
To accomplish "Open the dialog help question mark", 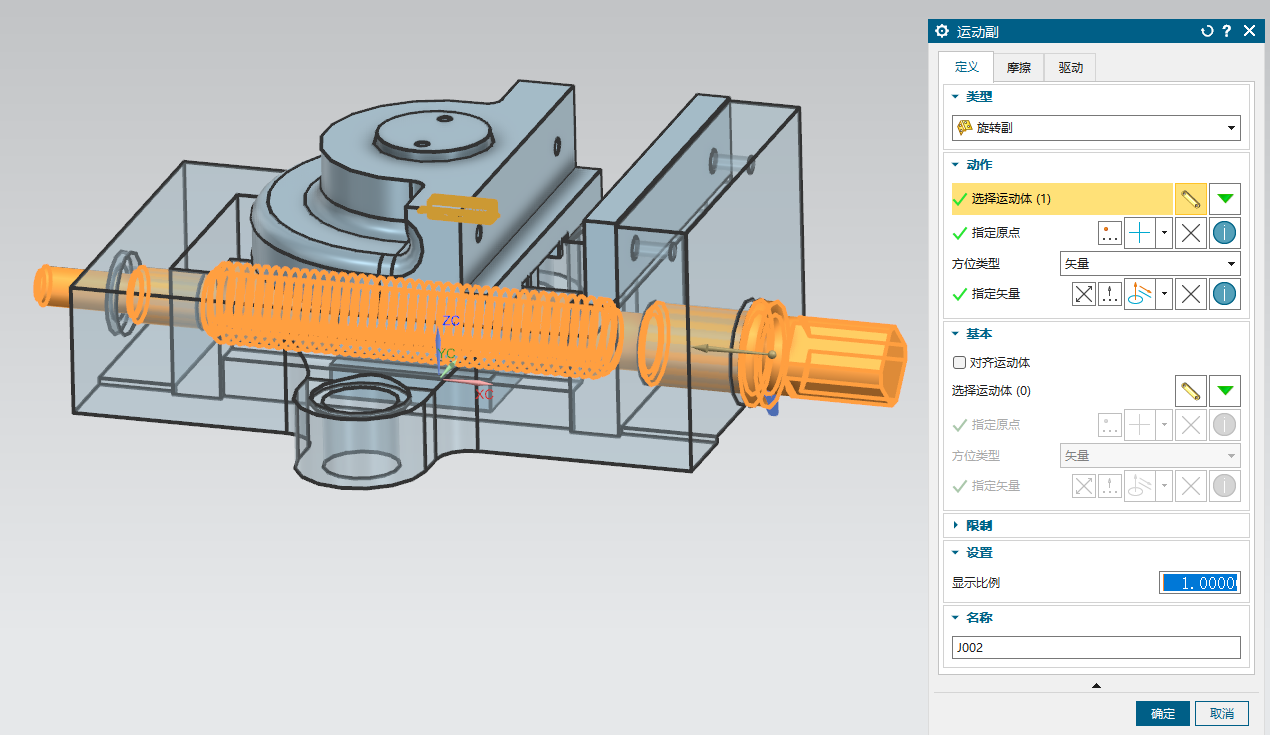I will pyautogui.click(x=1227, y=31).
